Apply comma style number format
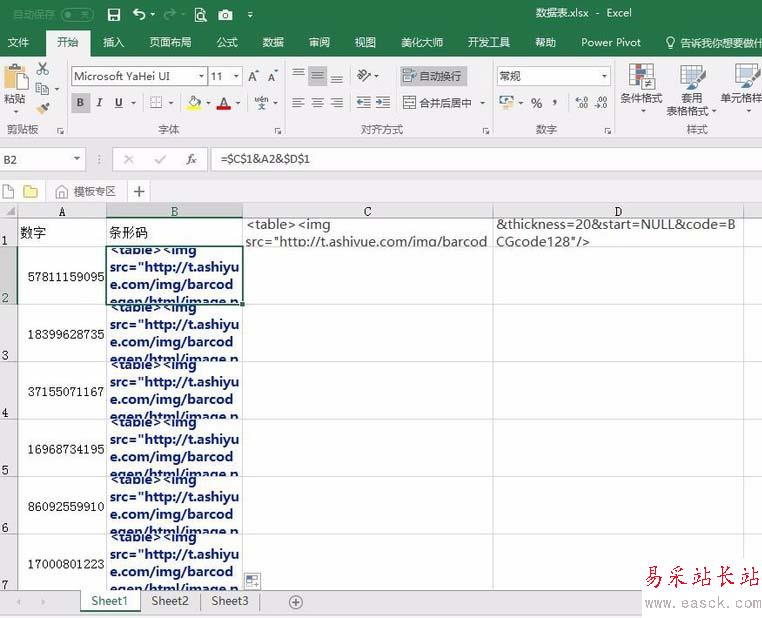762x618 pixels. pyautogui.click(x=555, y=103)
